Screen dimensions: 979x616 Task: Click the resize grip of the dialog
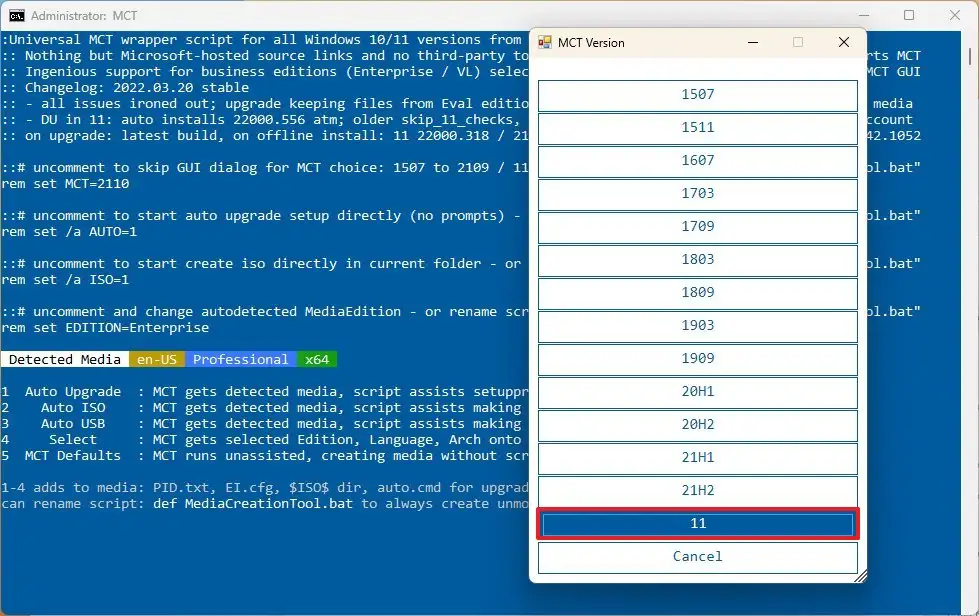860,578
